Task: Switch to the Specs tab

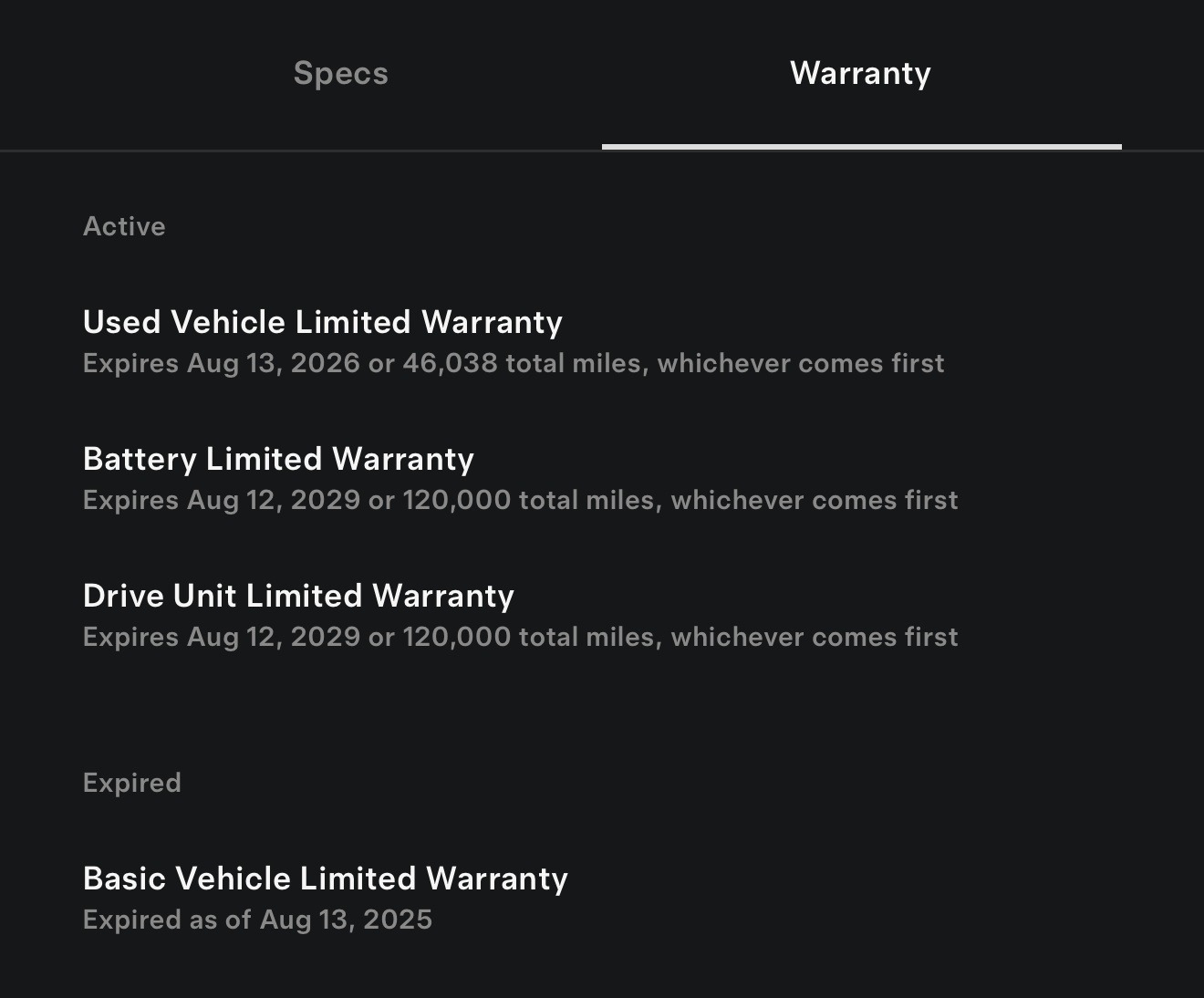Action: 340,73
